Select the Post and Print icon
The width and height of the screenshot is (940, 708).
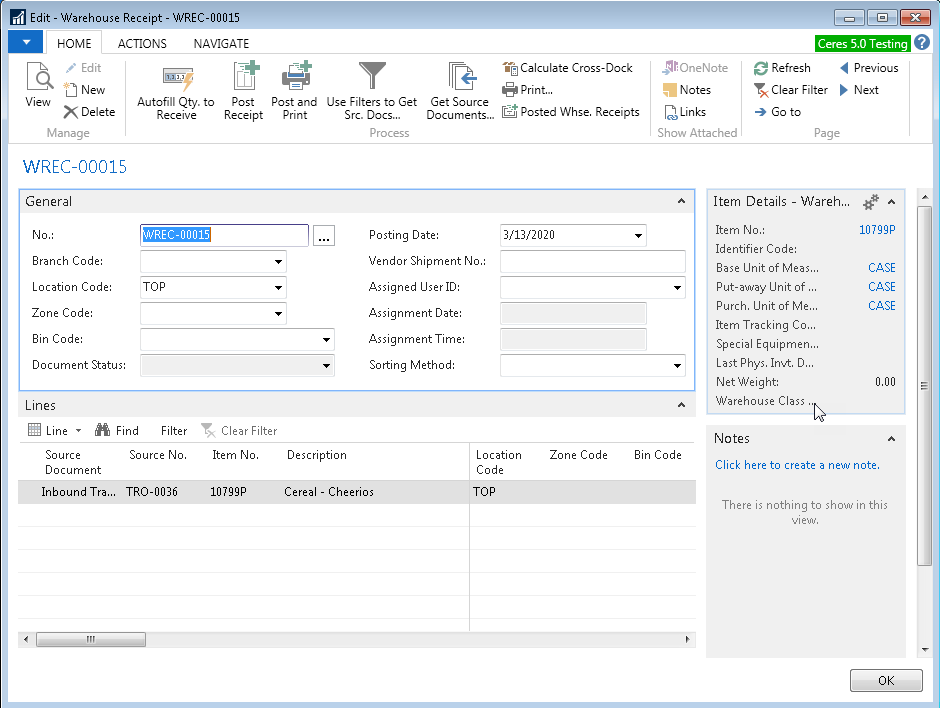(x=294, y=78)
